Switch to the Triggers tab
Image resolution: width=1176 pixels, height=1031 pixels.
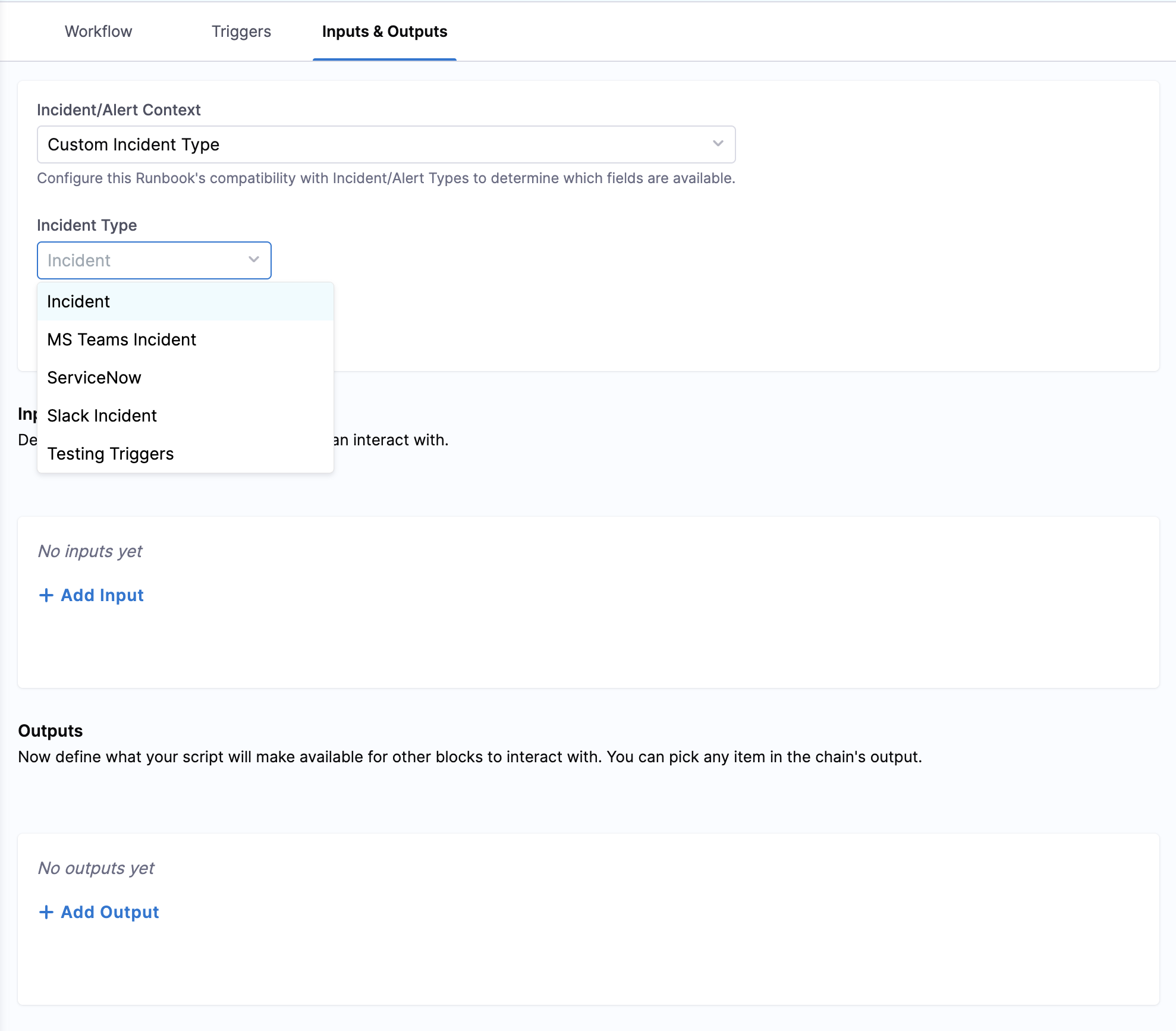240,32
